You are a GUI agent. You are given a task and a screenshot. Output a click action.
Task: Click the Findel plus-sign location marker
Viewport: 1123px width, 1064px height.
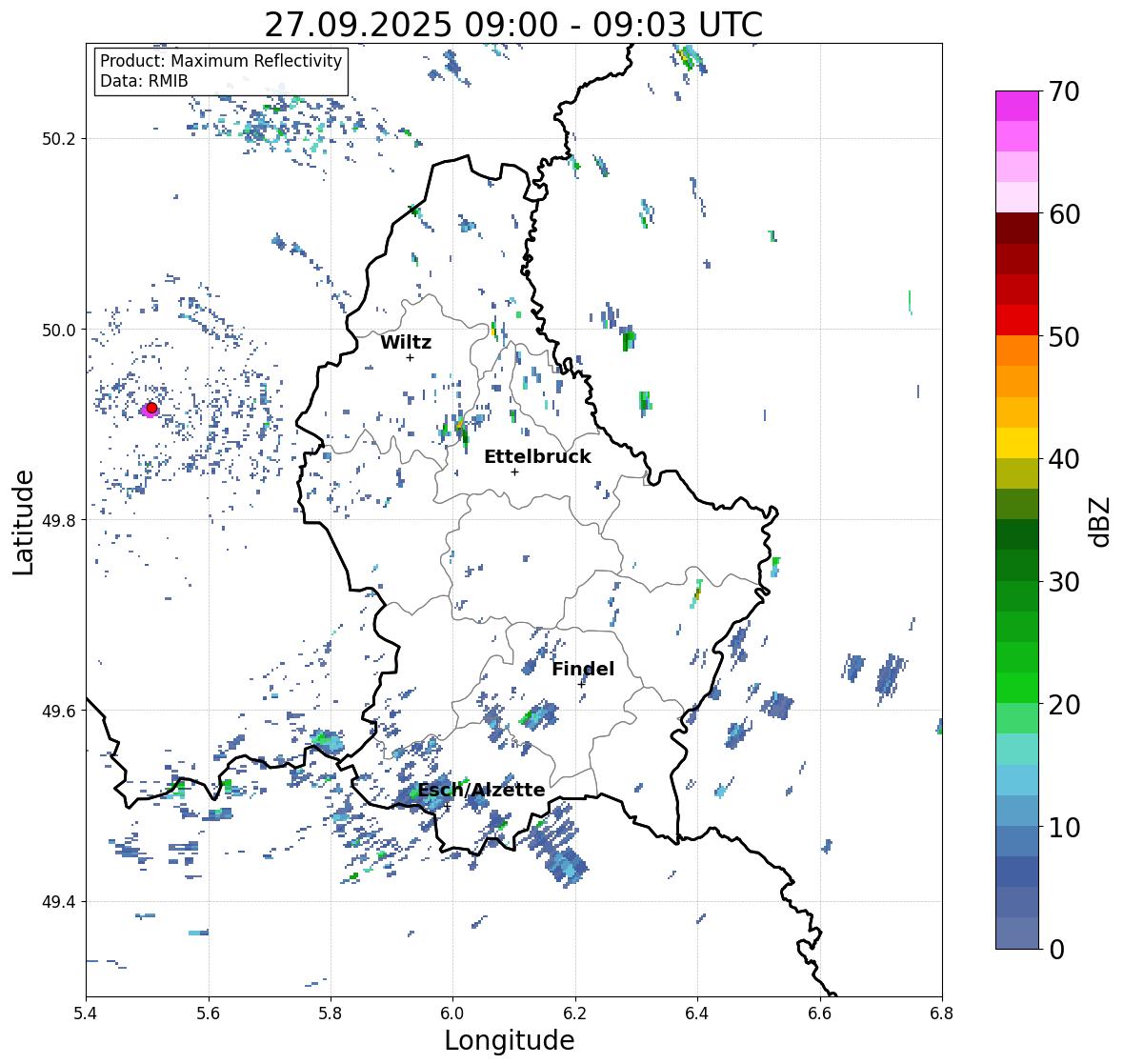pos(581,684)
